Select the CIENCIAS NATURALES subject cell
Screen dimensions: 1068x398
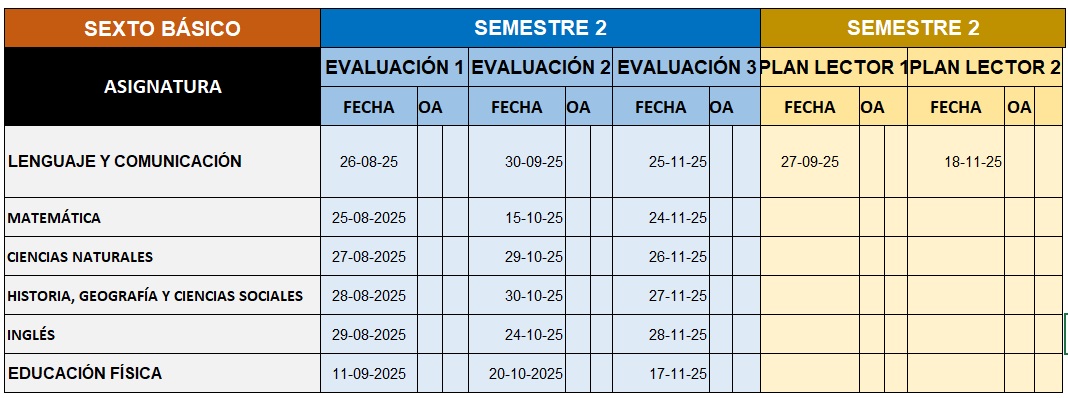point(162,256)
